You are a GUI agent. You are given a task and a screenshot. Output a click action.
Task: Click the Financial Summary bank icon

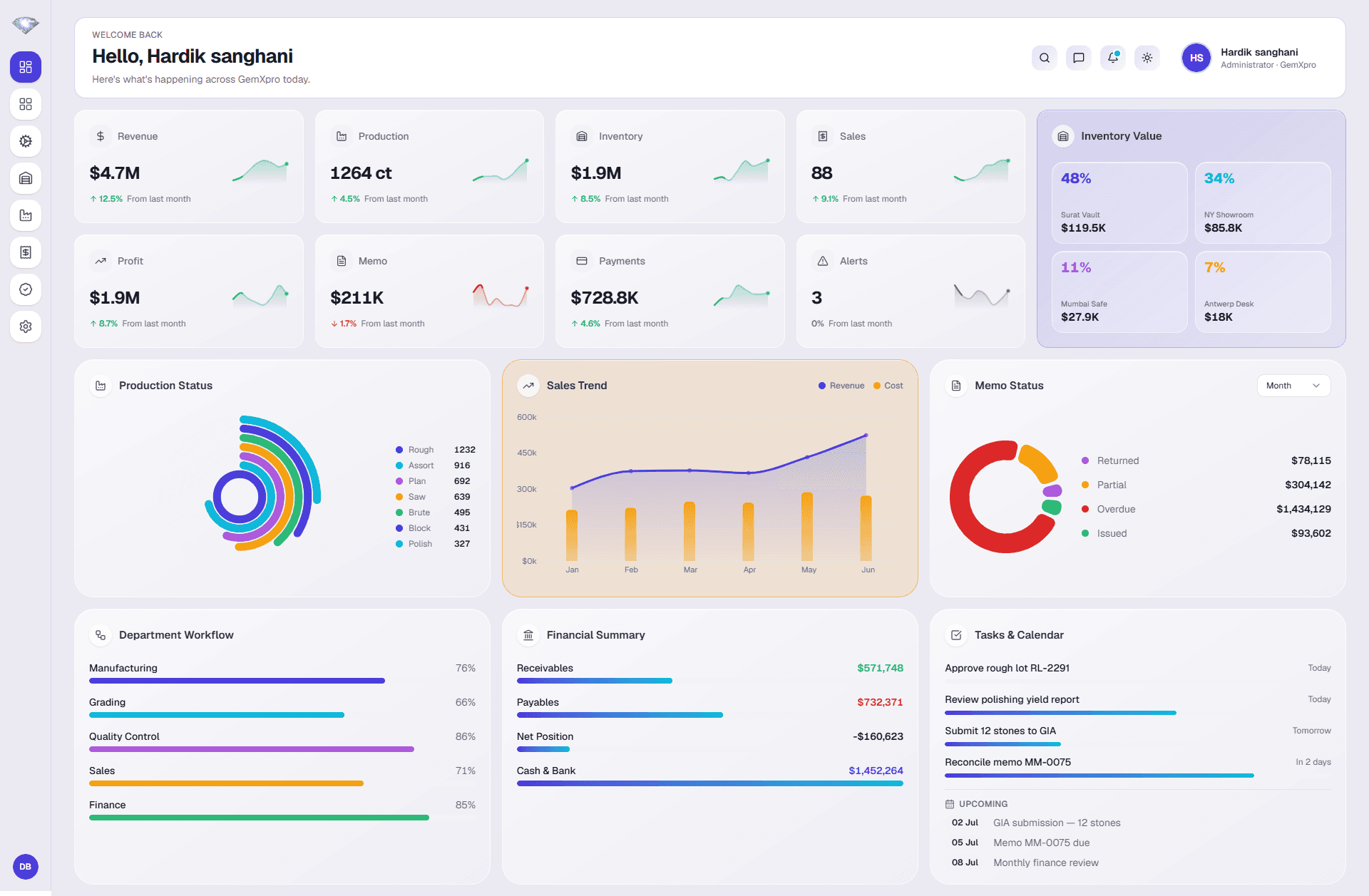[528, 635]
